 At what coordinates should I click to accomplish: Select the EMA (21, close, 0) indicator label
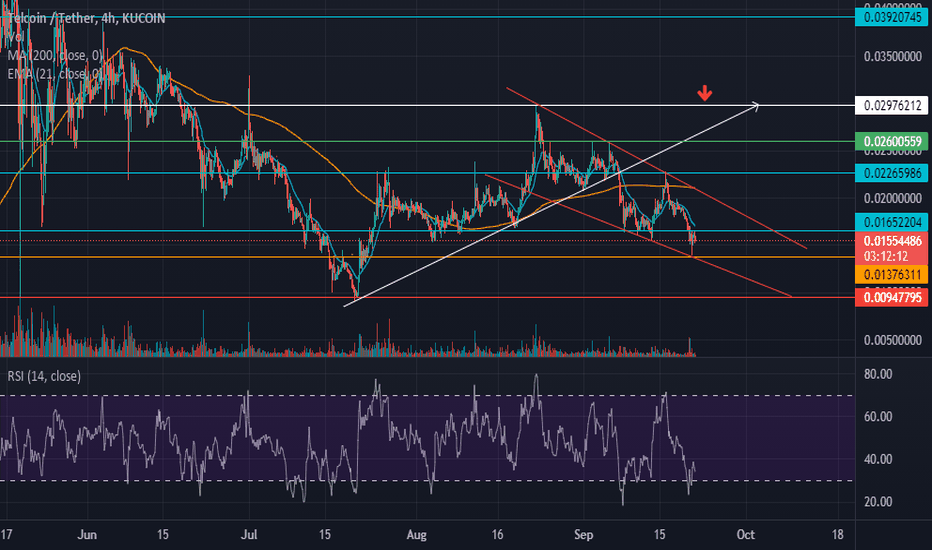55,74
